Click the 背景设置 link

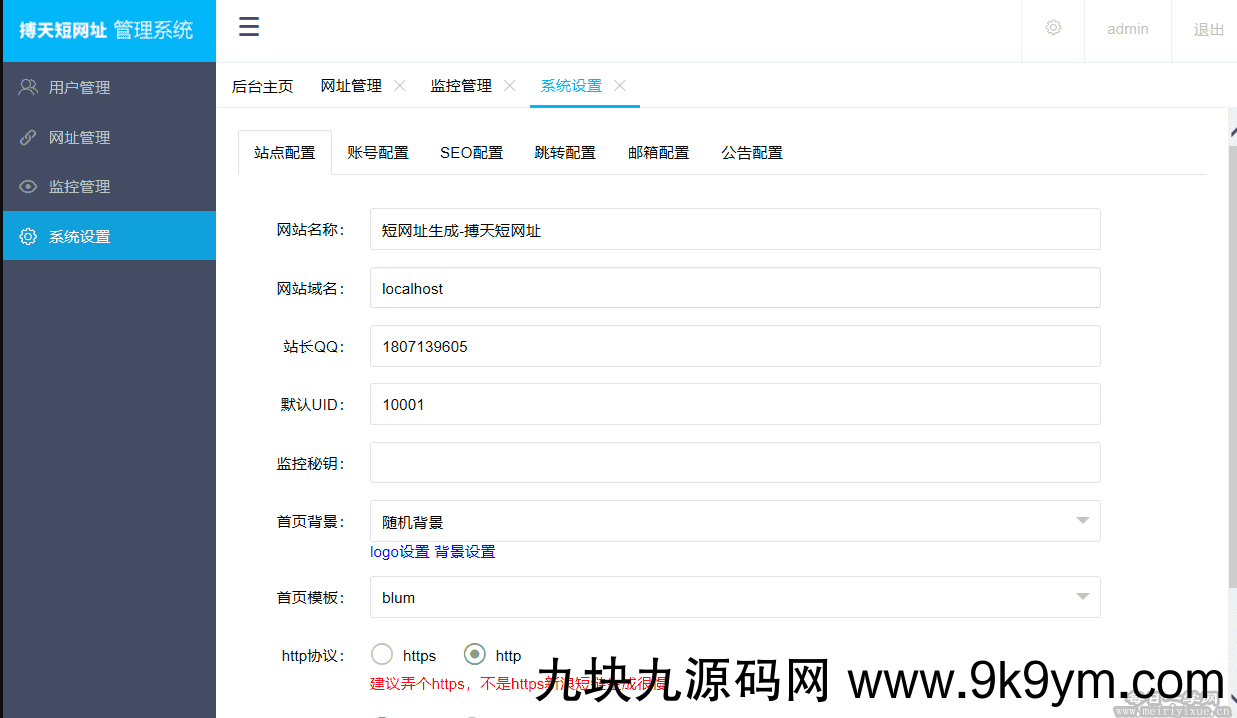coord(465,552)
